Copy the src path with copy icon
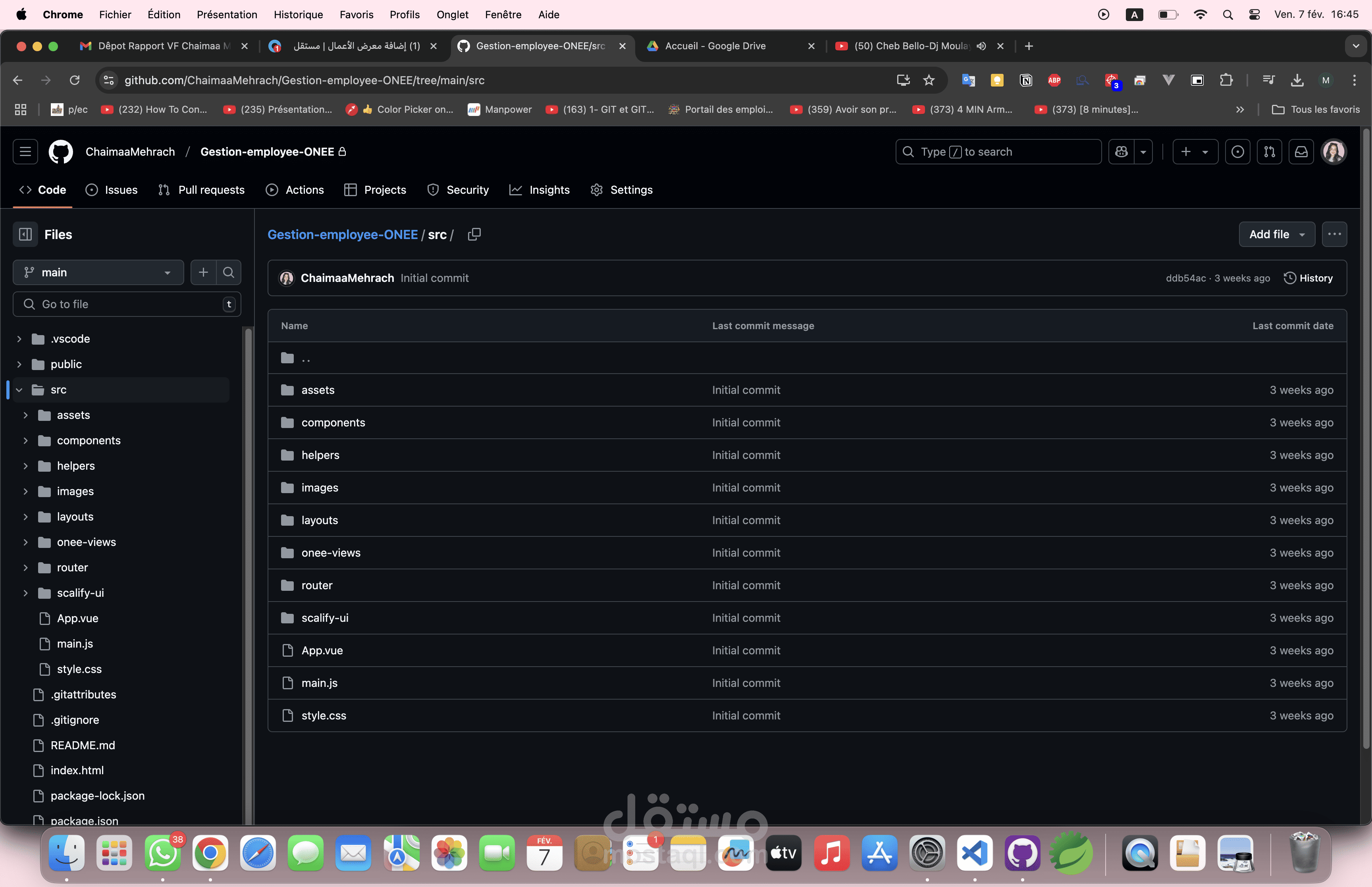Viewport: 1372px width, 887px height. pos(474,234)
